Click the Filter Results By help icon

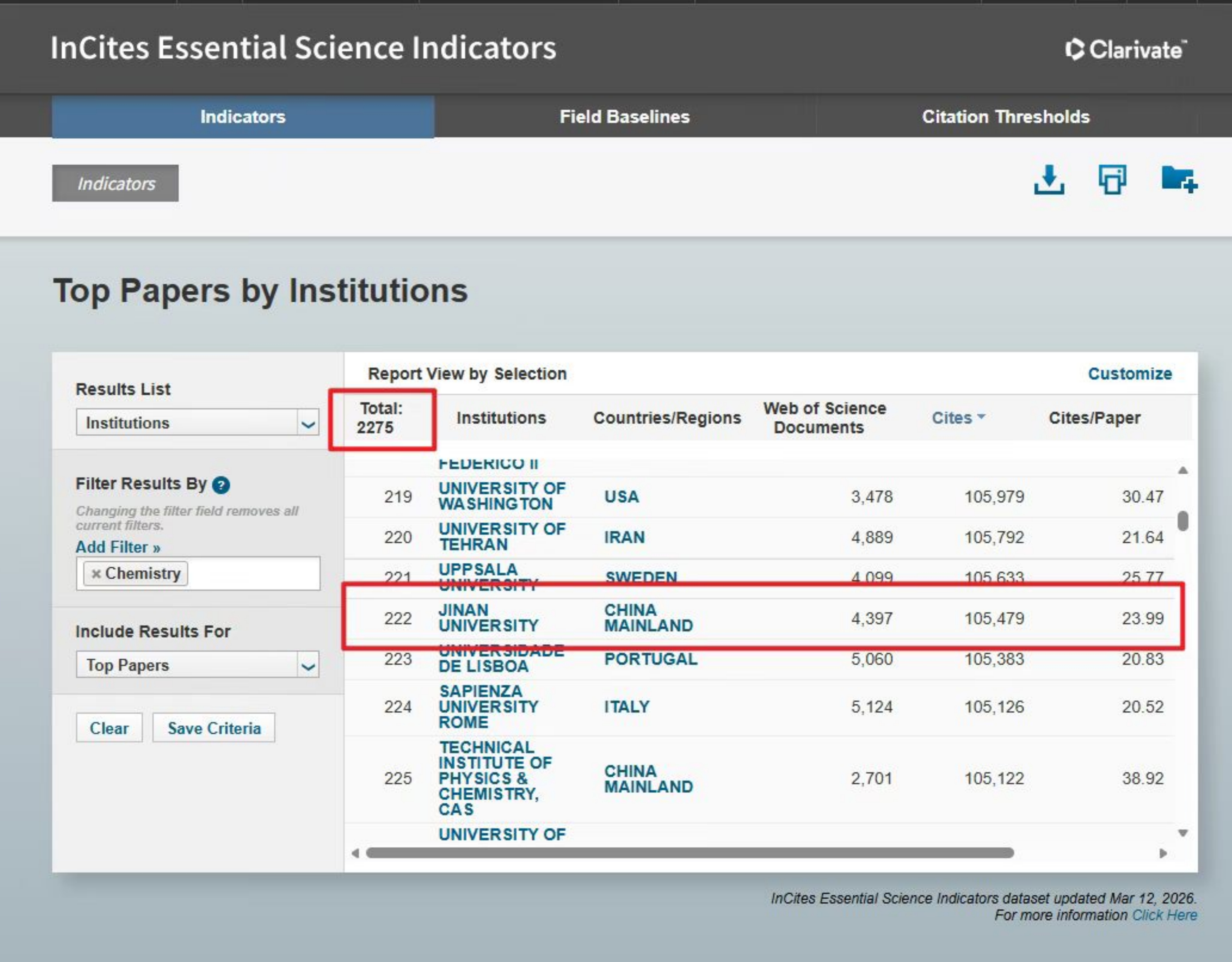point(221,485)
